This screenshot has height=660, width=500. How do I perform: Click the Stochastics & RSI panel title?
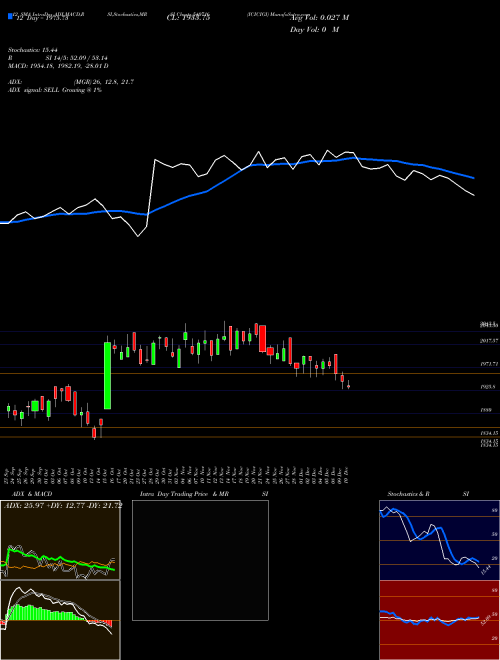click(x=428, y=494)
